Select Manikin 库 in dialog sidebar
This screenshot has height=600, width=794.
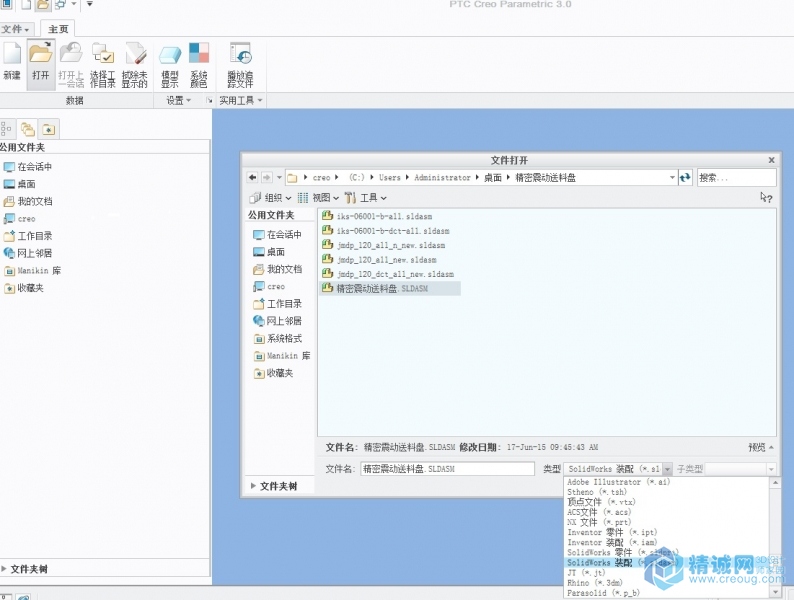[x=282, y=356]
